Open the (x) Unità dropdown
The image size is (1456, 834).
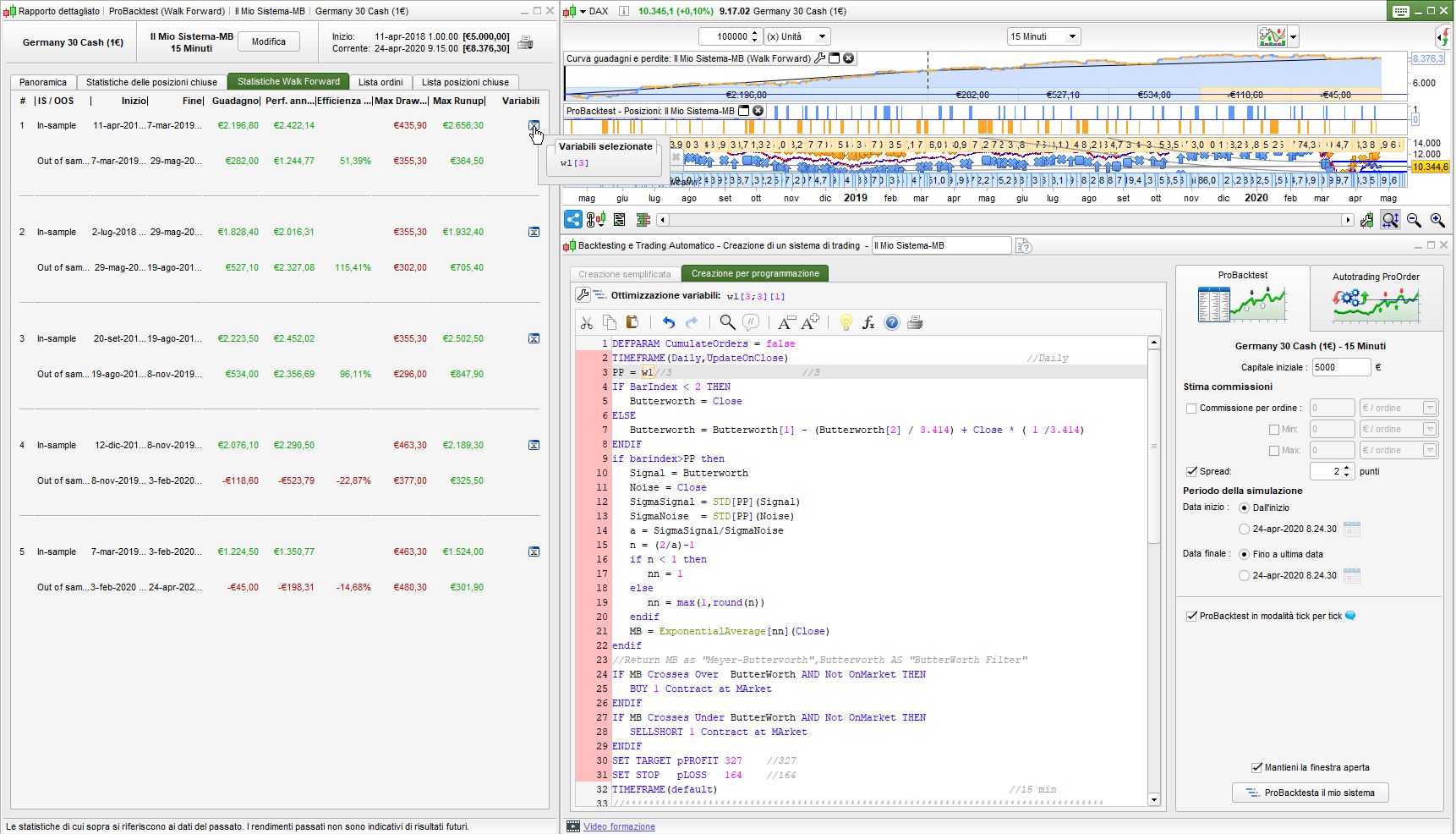click(x=796, y=36)
